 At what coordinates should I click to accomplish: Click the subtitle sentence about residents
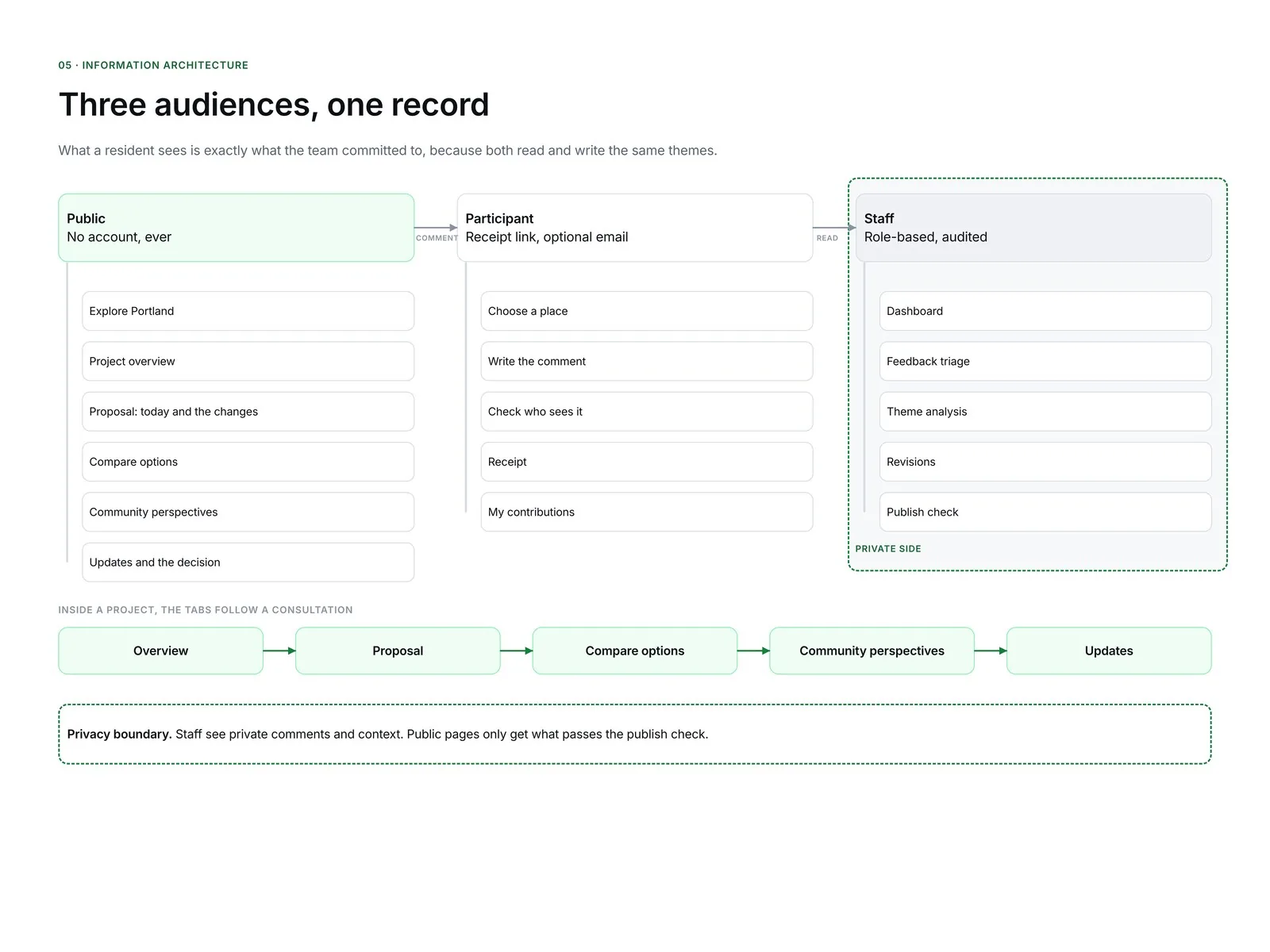(387, 151)
